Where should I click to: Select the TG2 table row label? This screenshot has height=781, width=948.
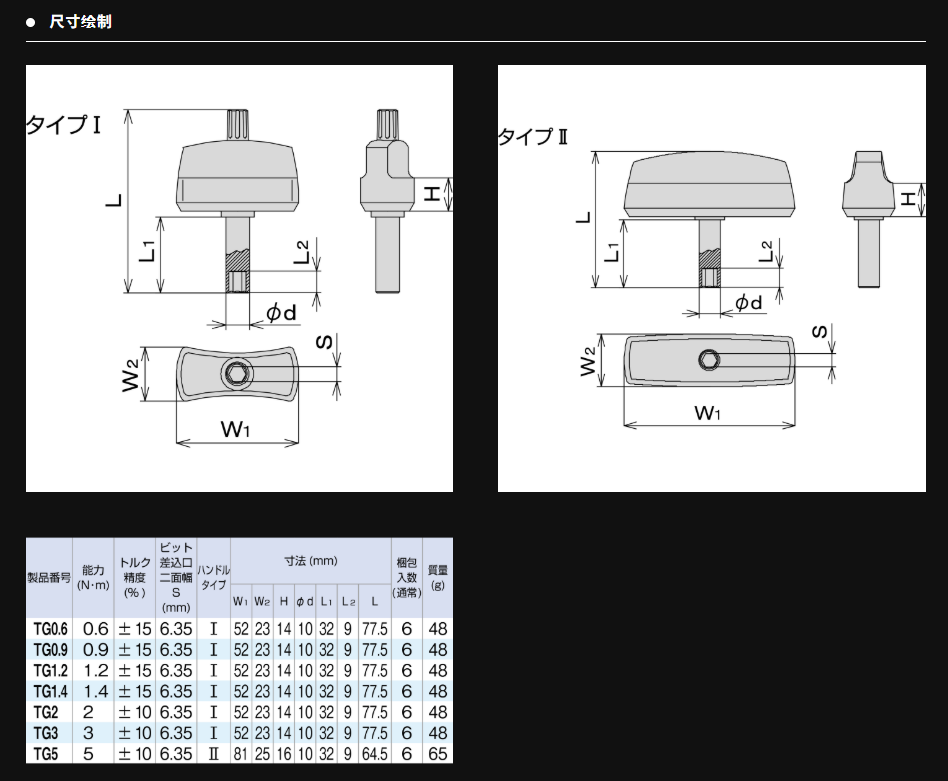[50, 712]
